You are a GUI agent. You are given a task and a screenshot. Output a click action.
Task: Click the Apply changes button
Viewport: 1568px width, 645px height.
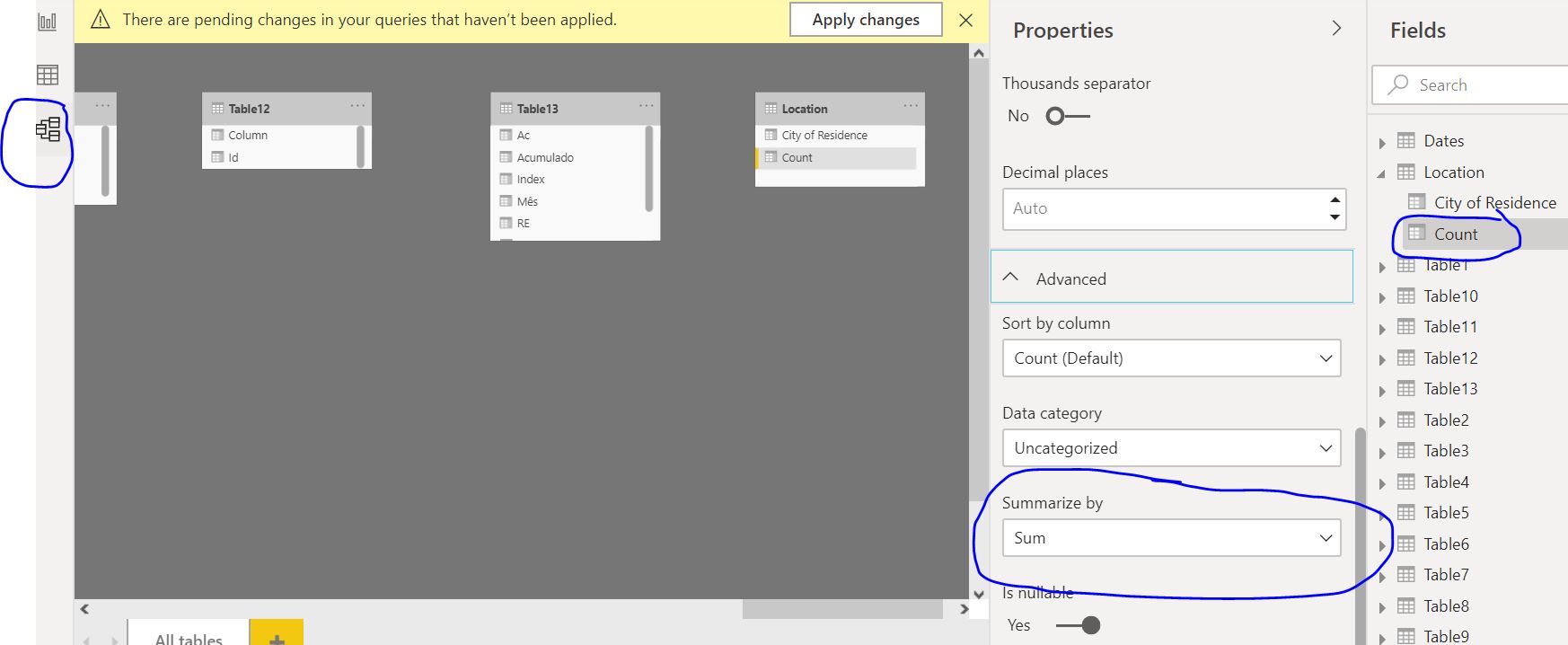coord(866,20)
